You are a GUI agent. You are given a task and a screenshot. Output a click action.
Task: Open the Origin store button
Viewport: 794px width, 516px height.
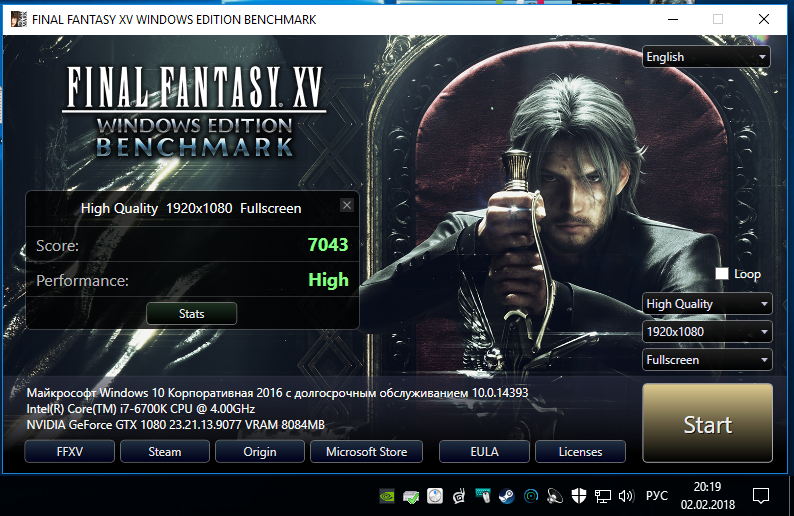coord(260,452)
